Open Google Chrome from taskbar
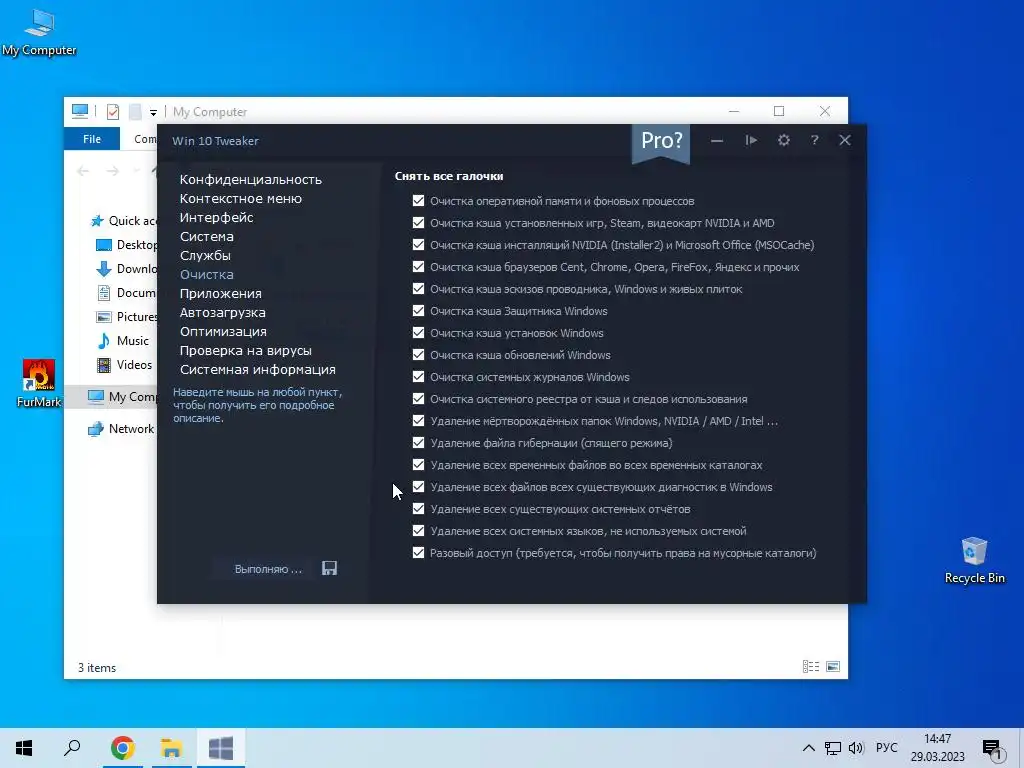The width and height of the screenshot is (1024, 768). (x=123, y=748)
